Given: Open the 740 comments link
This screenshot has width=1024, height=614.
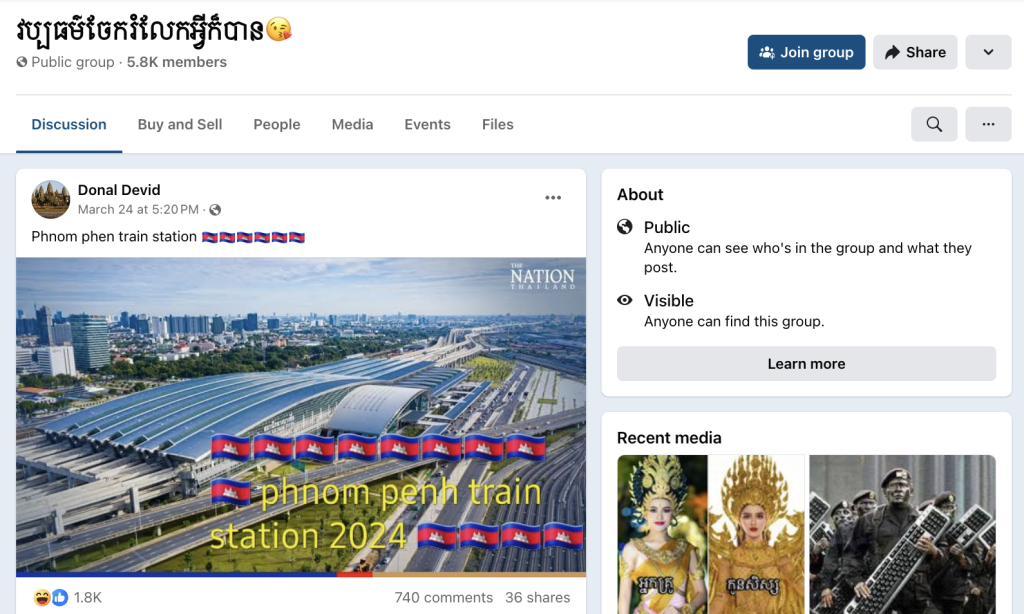Looking at the screenshot, I should 443,597.
